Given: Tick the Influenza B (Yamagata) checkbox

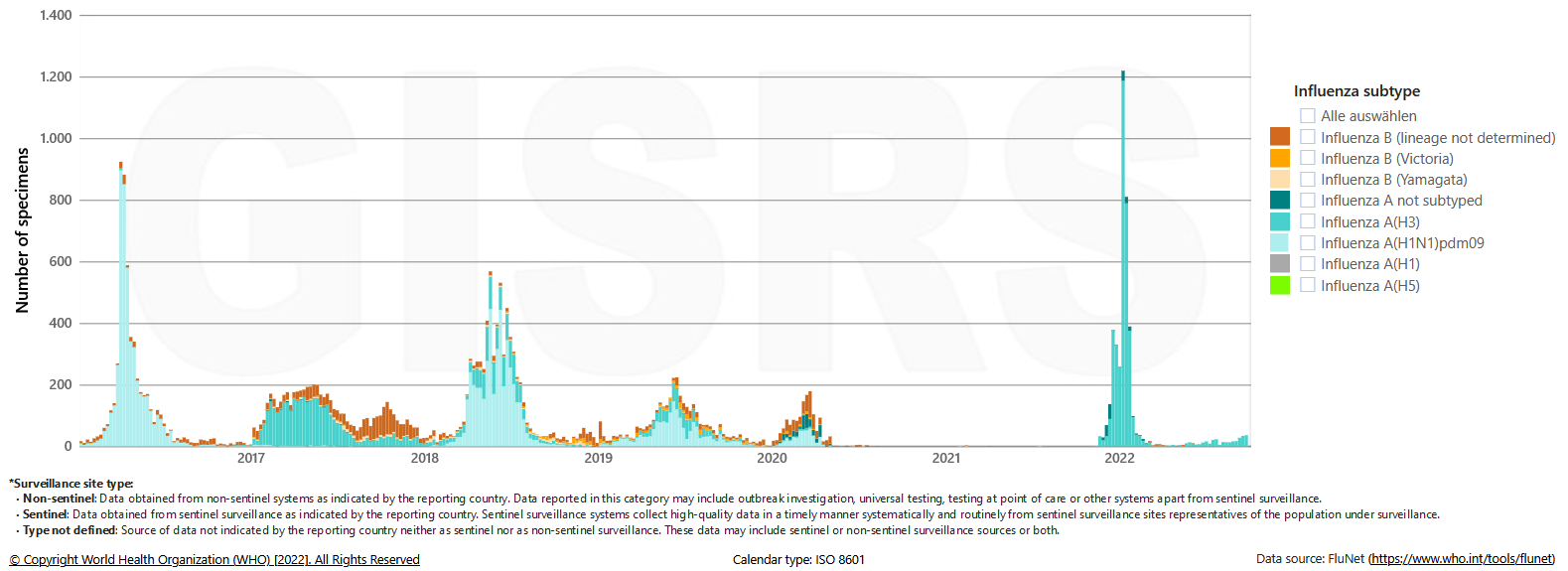Looking at the screenshot, I should [1308, 179].
